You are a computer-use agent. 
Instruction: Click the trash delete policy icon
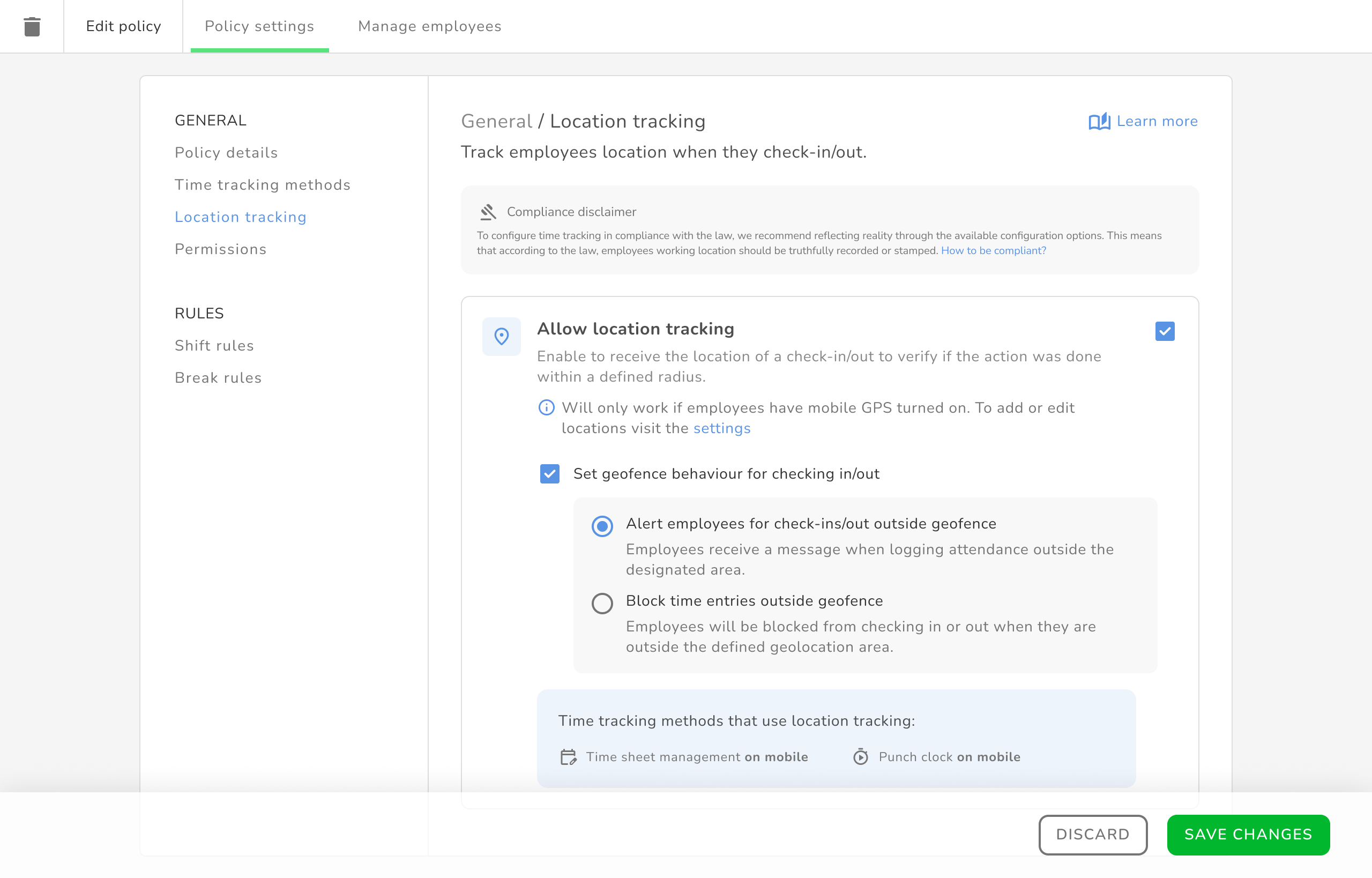[32, 27]
